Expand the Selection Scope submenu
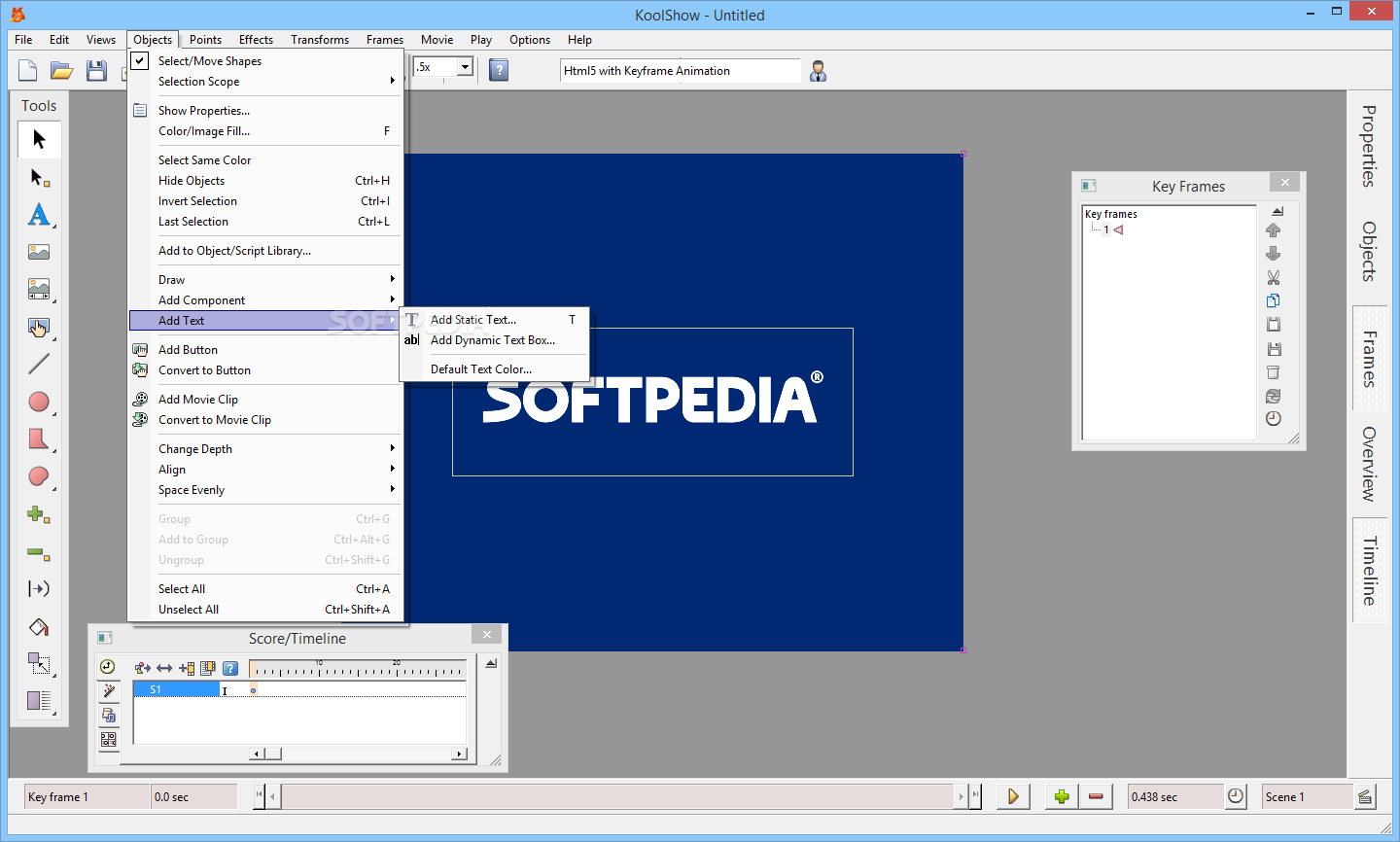 pyautogui.click(x=265, y=82)
